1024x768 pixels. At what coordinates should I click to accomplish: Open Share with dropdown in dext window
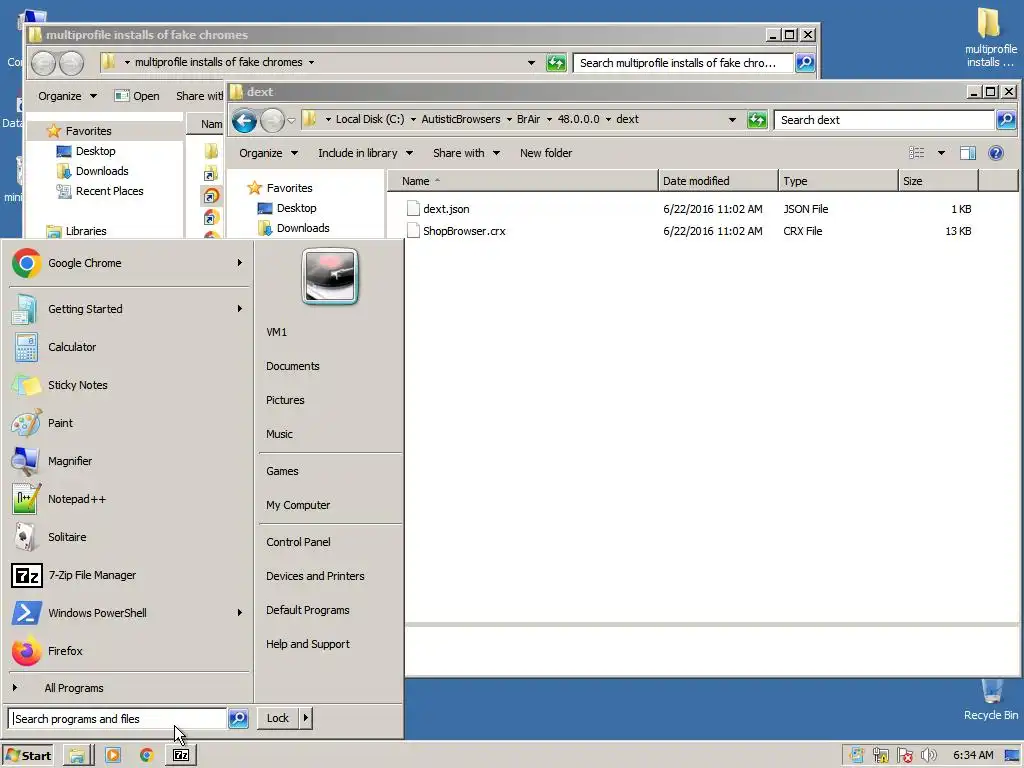point(466,153)
